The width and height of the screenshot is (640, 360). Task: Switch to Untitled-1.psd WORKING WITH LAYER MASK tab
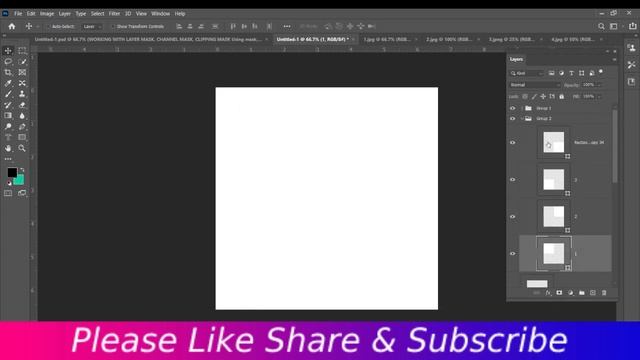pyautogui.click(x=148, y=40)
